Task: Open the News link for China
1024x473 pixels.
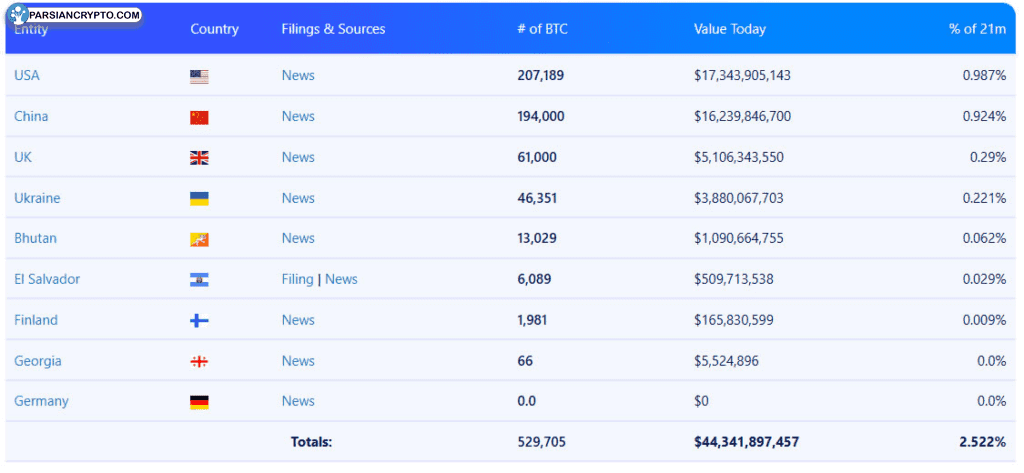Action: pos(298,116)
